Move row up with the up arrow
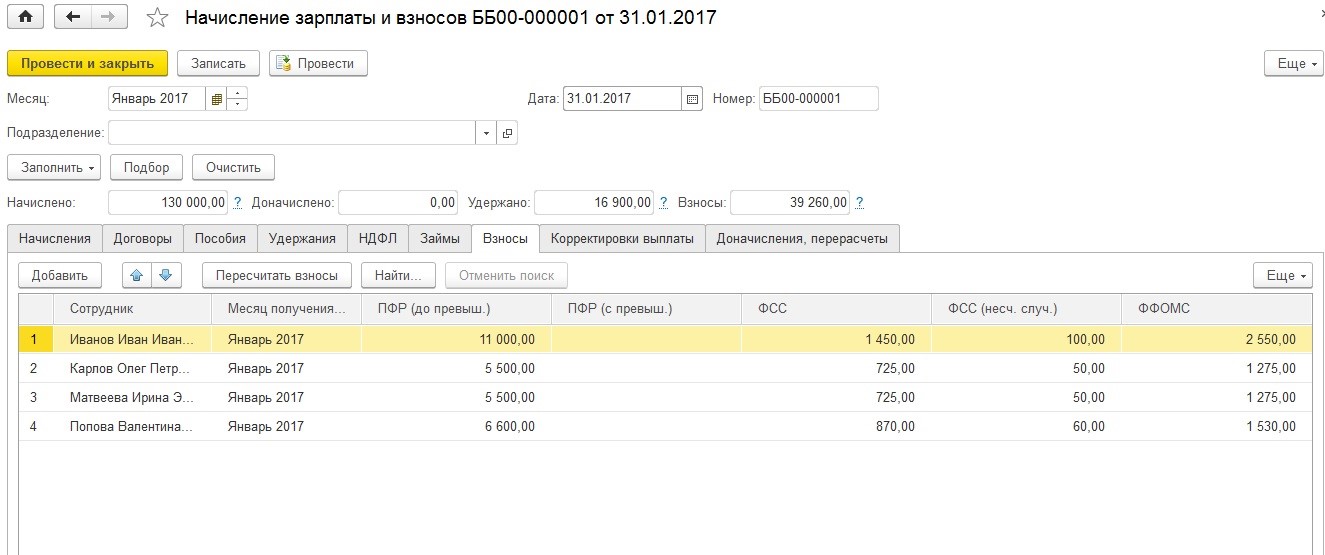Screen dimensions: 1325x555 (x=137, y=275)
